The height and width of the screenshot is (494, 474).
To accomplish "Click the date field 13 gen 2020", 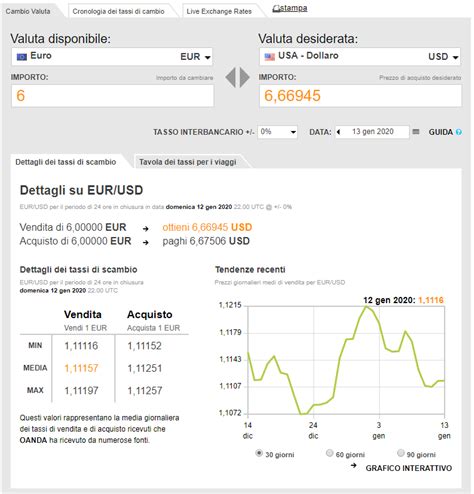I will pos(373,132).
